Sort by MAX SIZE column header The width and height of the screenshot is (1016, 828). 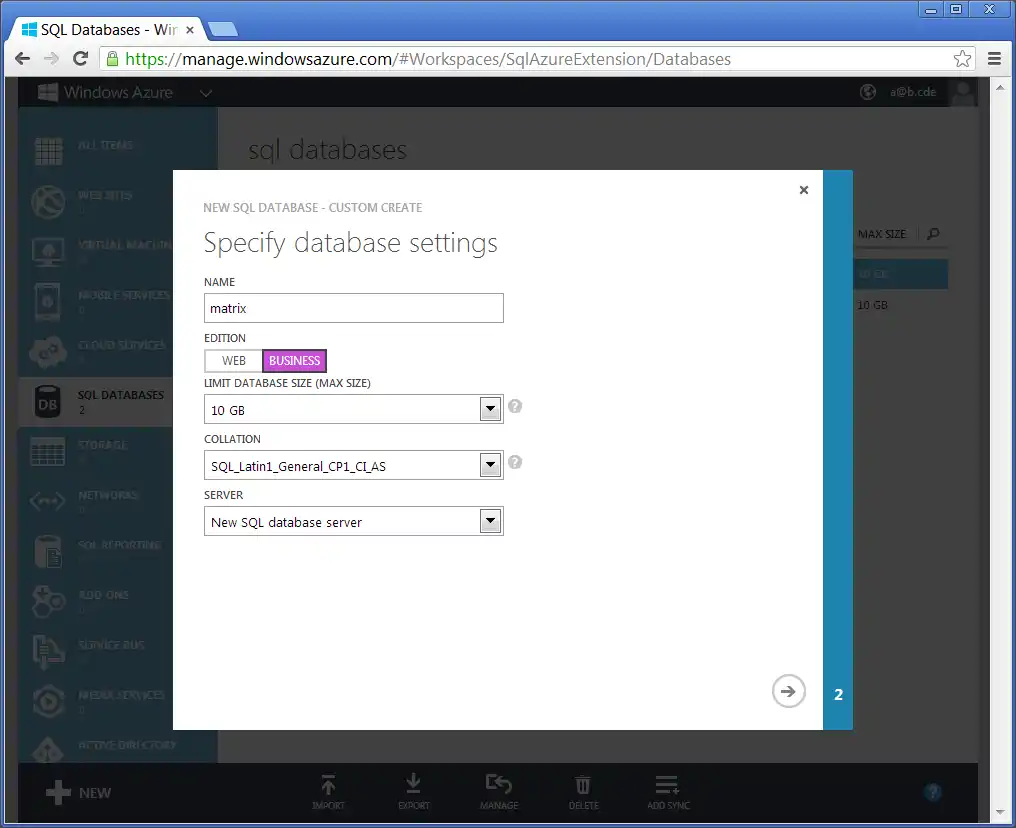coord(882,234)
